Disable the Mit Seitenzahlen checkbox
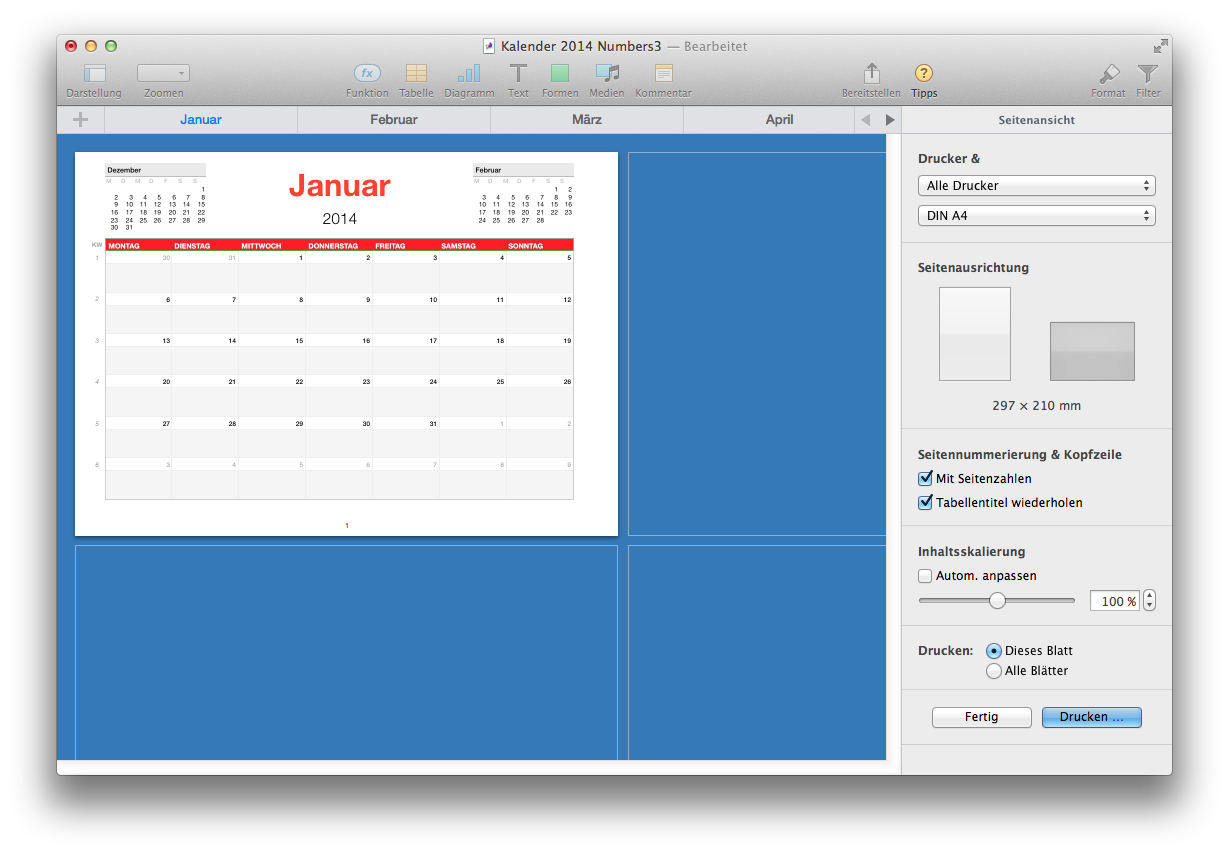 tap(925, 479)
